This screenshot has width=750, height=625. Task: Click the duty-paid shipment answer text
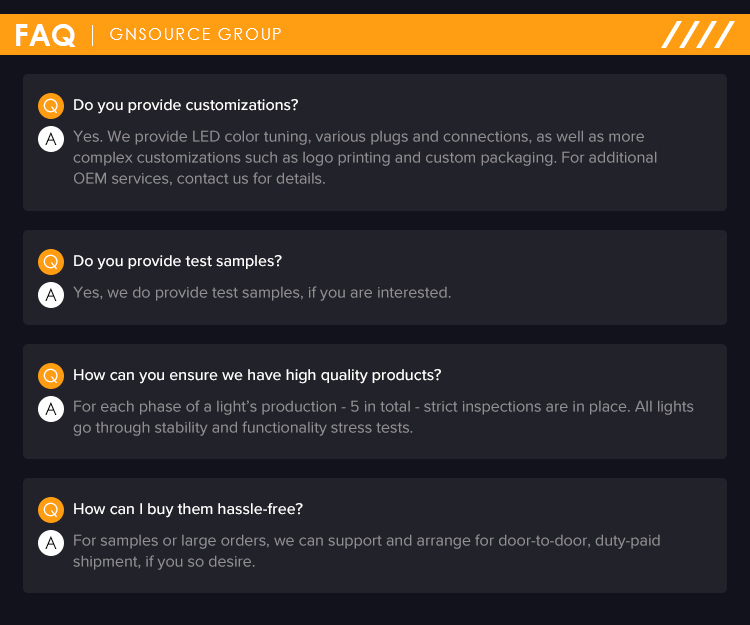[366, 551]
